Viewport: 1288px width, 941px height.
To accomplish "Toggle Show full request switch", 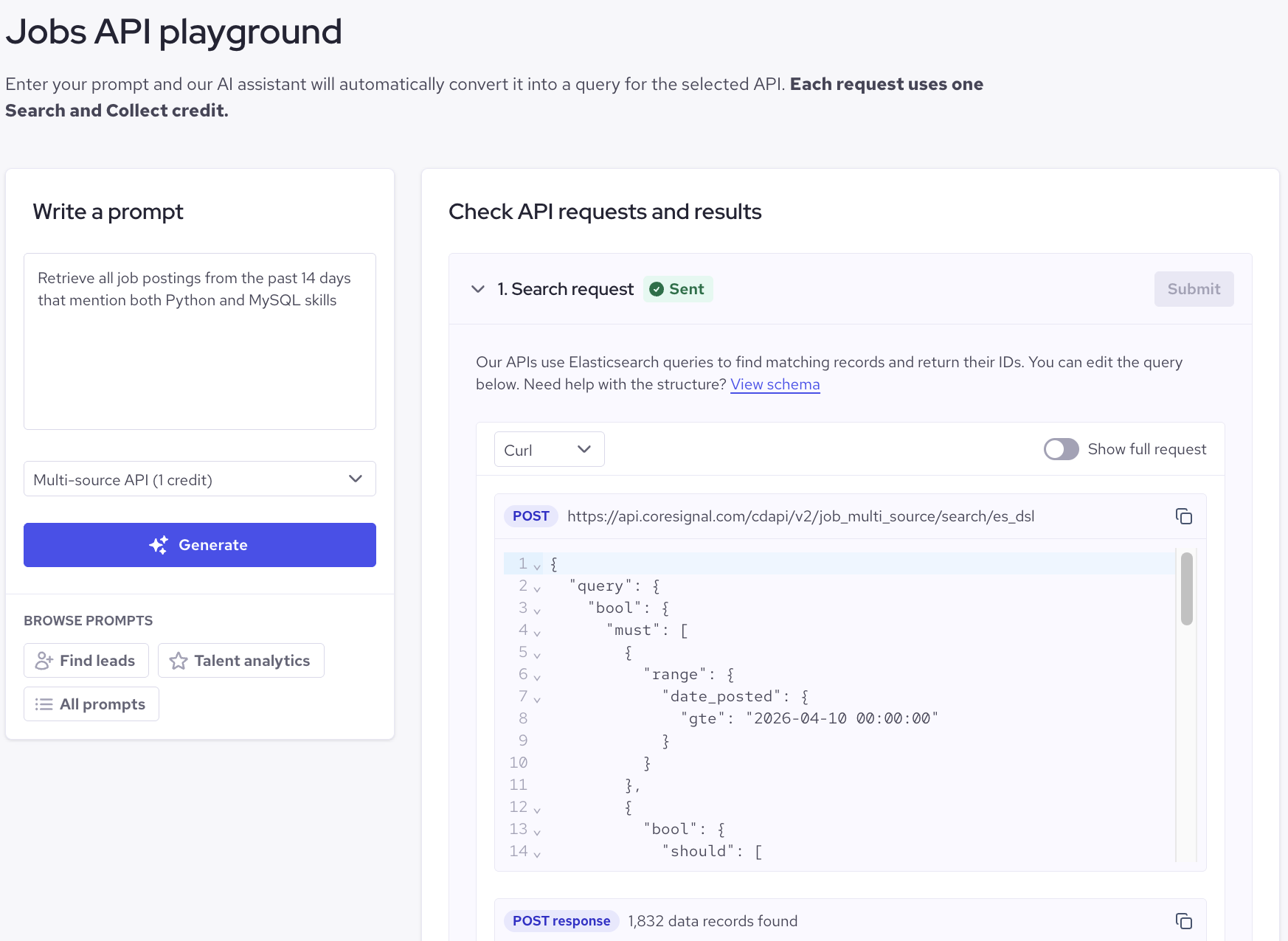I will (1061, 449).
